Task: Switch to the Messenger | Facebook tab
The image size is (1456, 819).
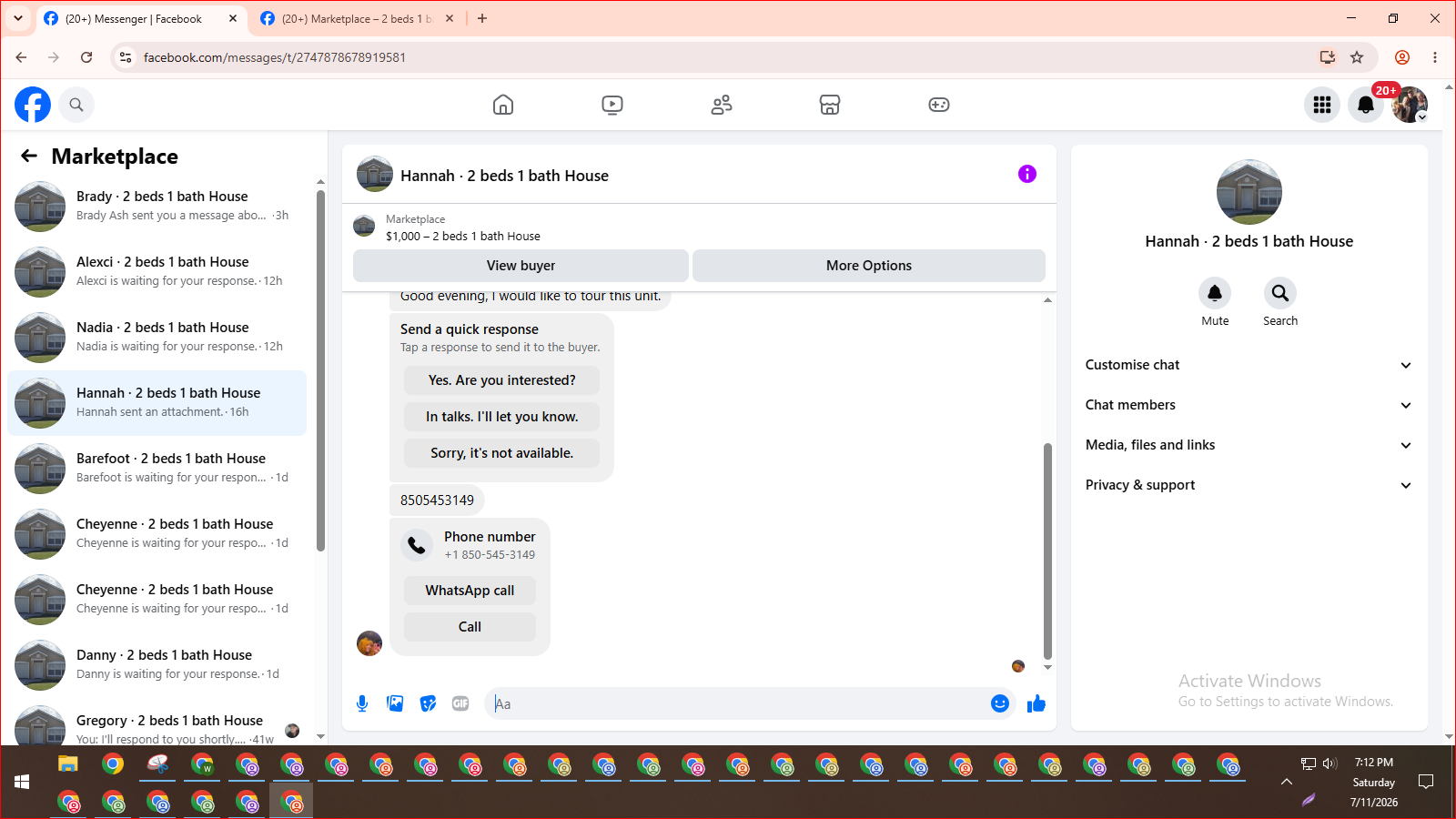Action: pyautogui.click(x=141, y=18)
